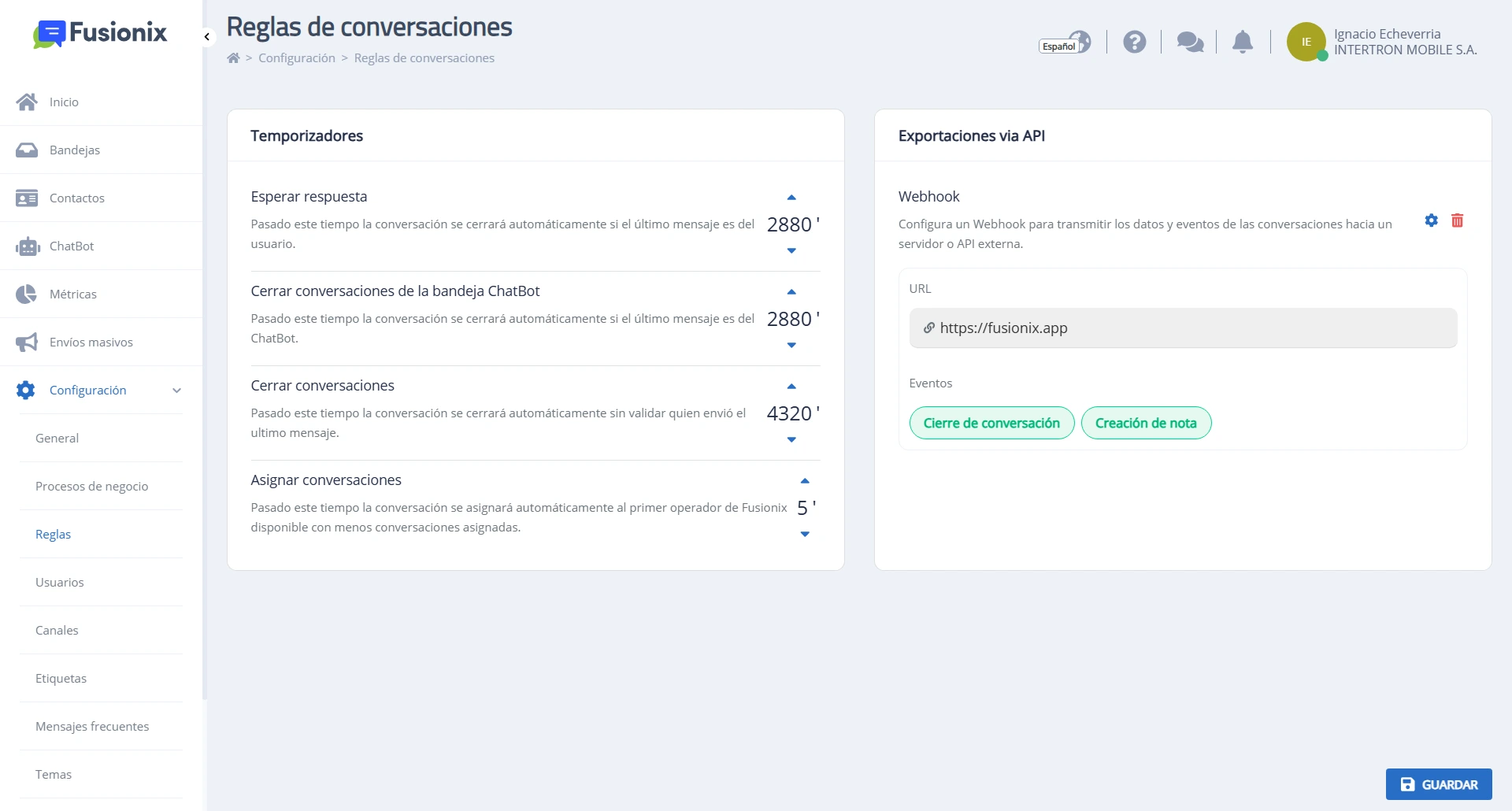Click the Fusionix logo
Screen dimensions: 1512x811
(x=100, y=32)
